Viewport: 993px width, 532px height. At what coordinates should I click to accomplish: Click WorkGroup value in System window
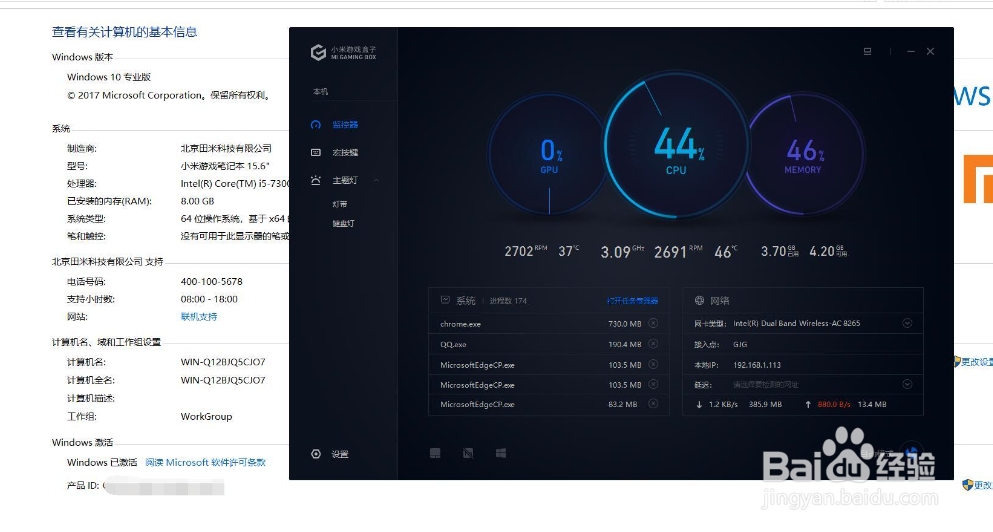[206, 416]
